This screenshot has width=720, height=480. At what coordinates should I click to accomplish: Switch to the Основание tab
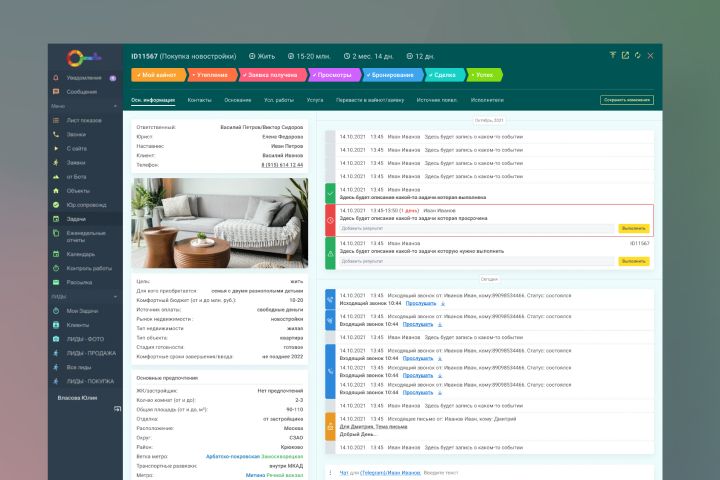237,100
